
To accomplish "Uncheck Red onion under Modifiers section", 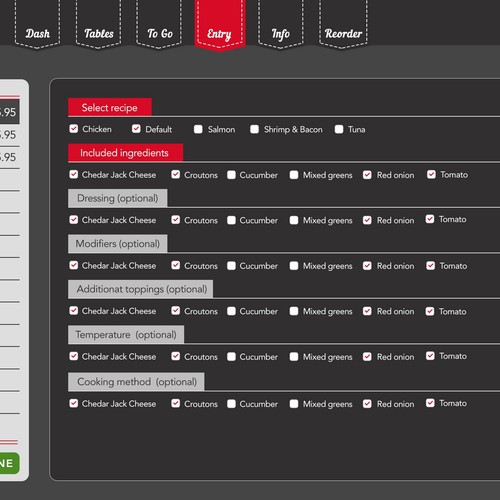I will pos(367,266).
